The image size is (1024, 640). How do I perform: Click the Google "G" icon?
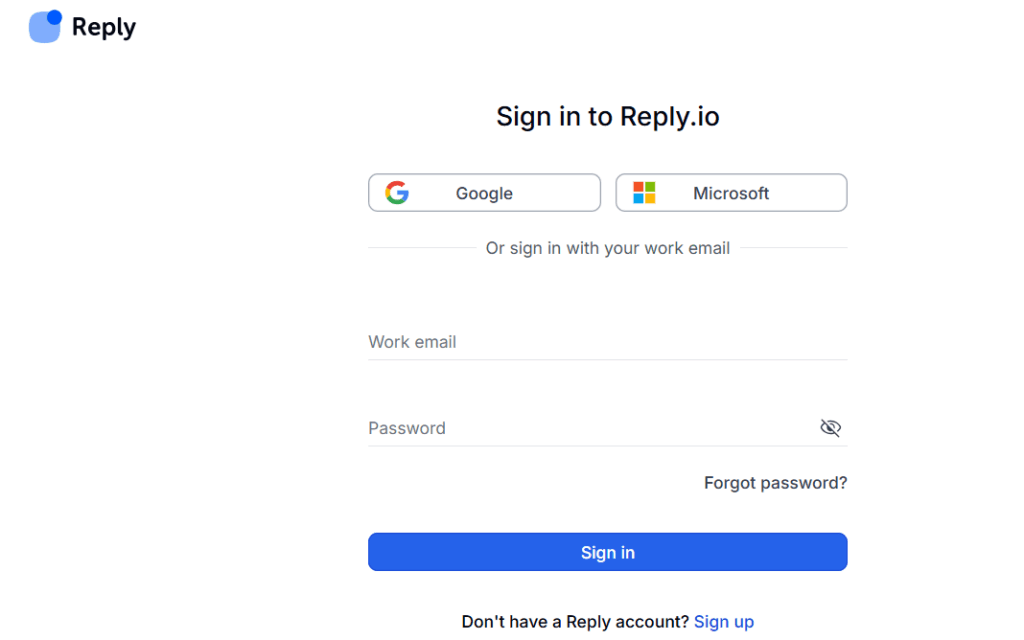tap(397, 193)
